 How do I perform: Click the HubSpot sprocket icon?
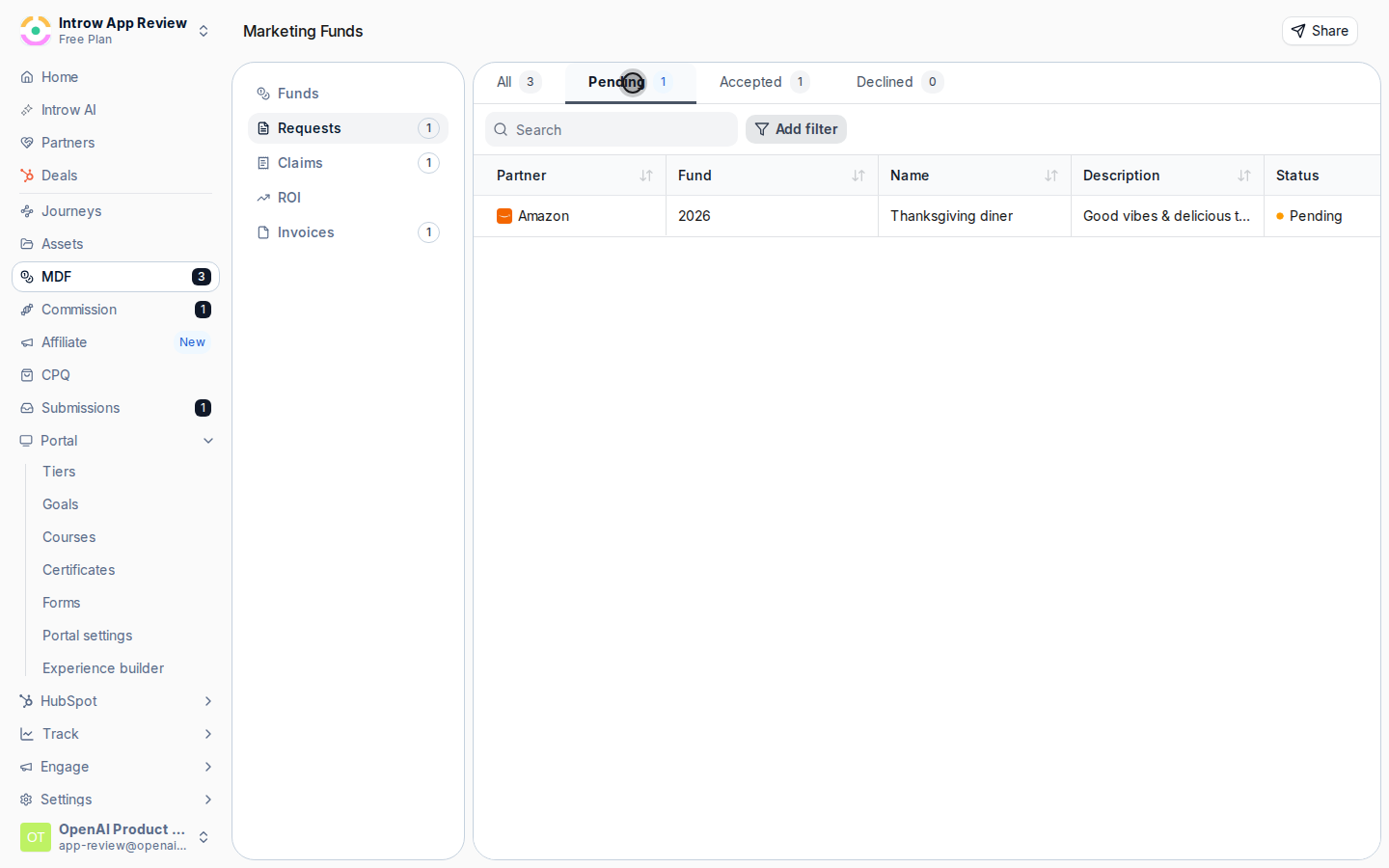26,701
